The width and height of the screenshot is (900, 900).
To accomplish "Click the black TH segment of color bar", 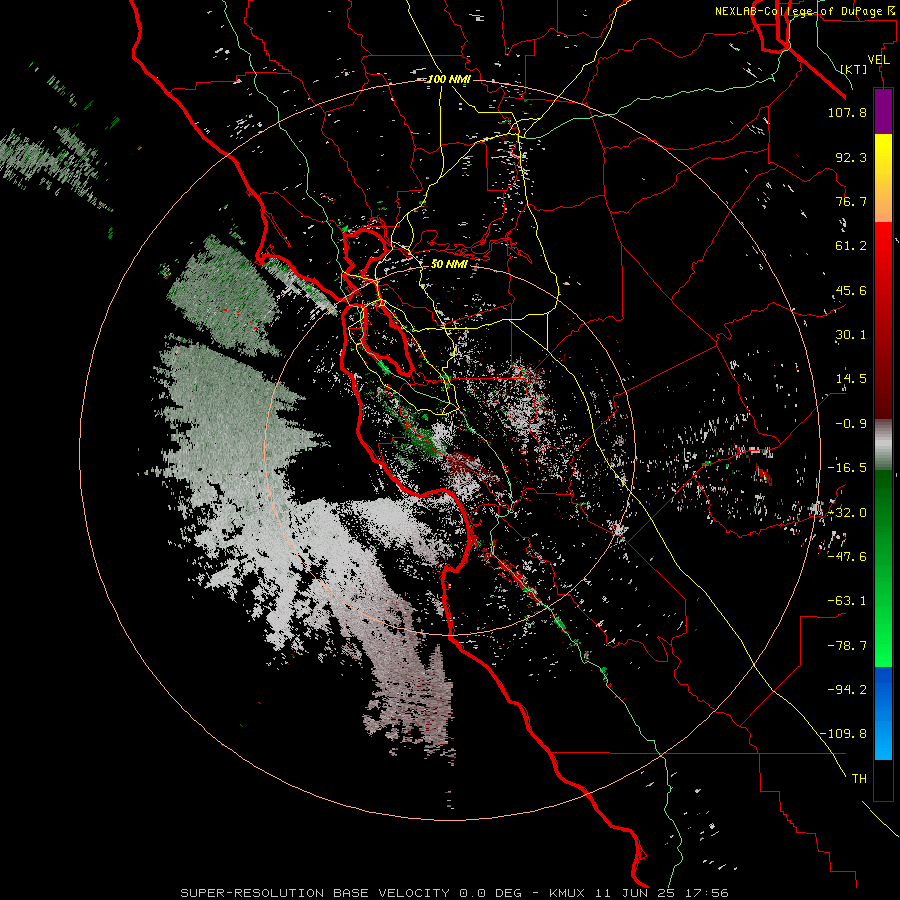I will tap(883, 779).
